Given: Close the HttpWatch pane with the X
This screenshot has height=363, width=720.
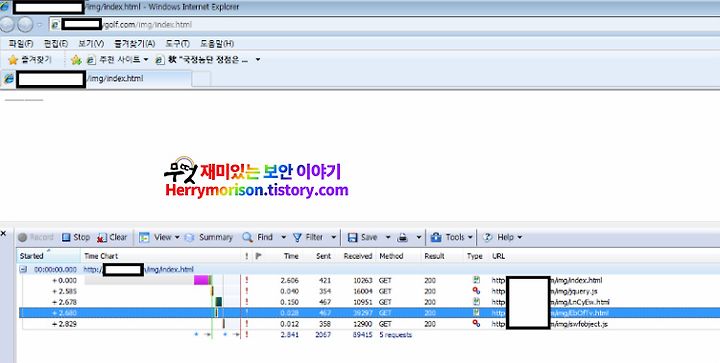Looking at the screenshot, I should tap(4, 234).
